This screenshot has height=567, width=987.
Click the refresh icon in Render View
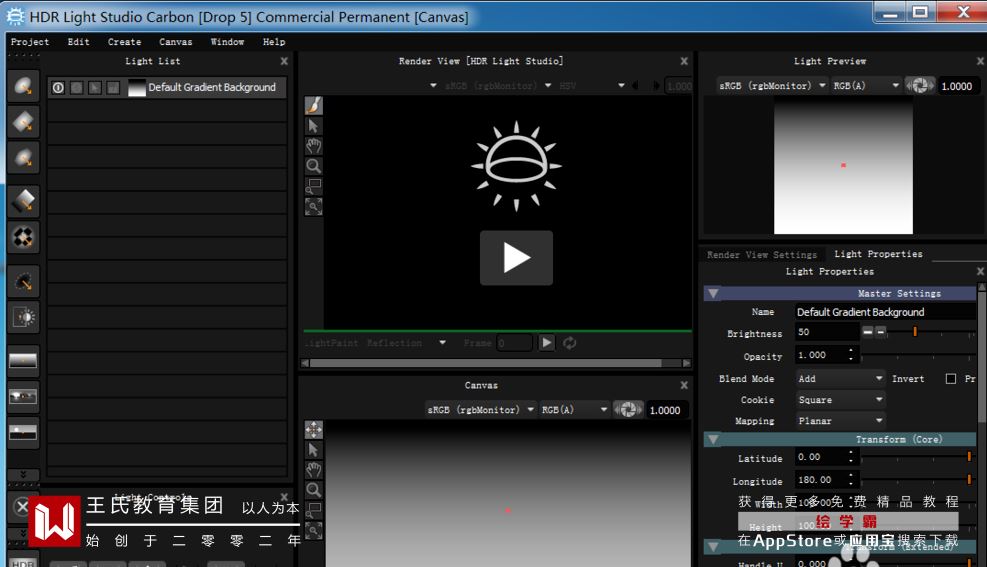[x=570, y=343]
